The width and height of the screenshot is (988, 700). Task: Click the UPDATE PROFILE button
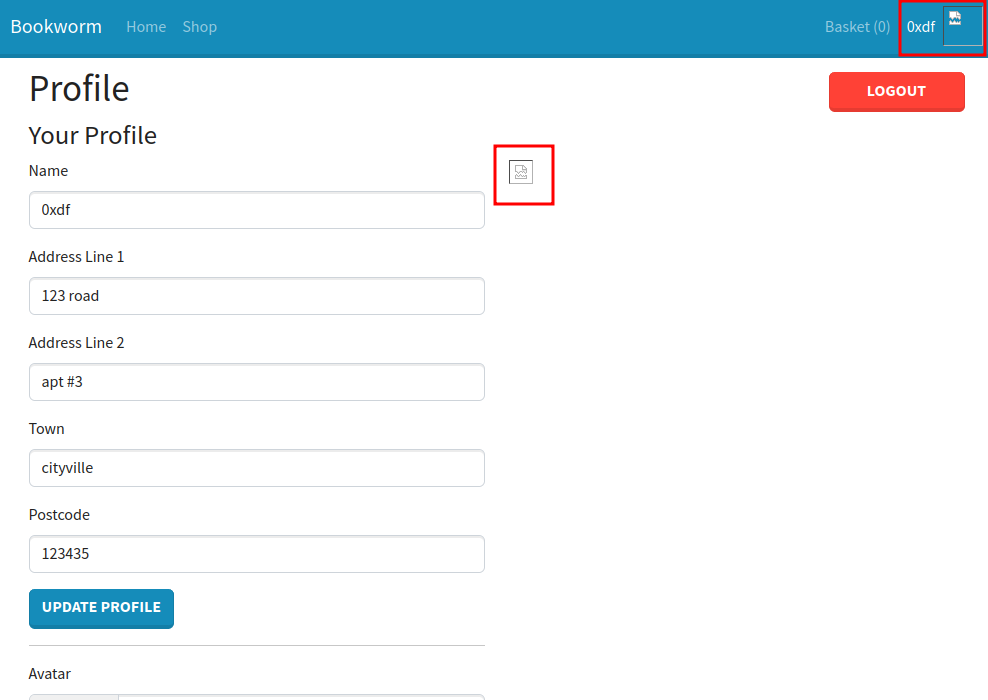click(101, 608)
